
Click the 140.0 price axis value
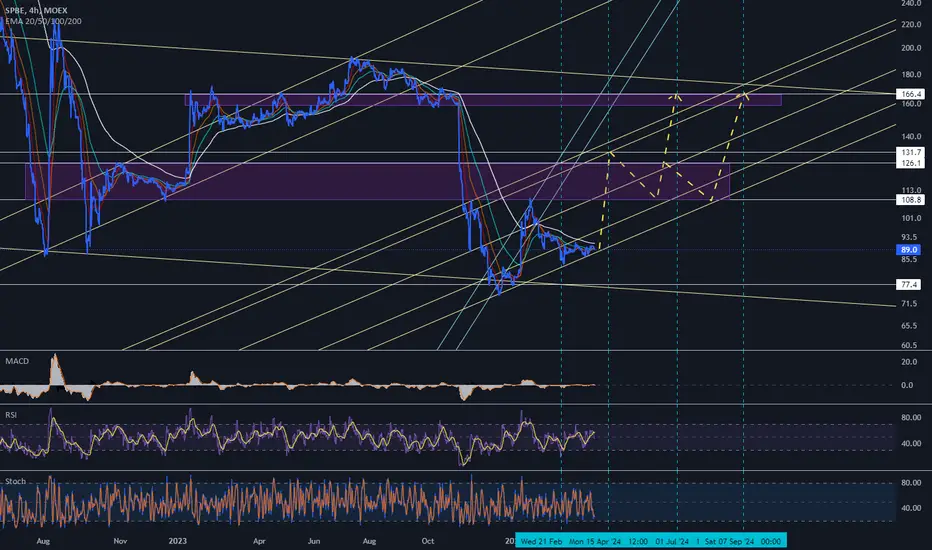911,136
